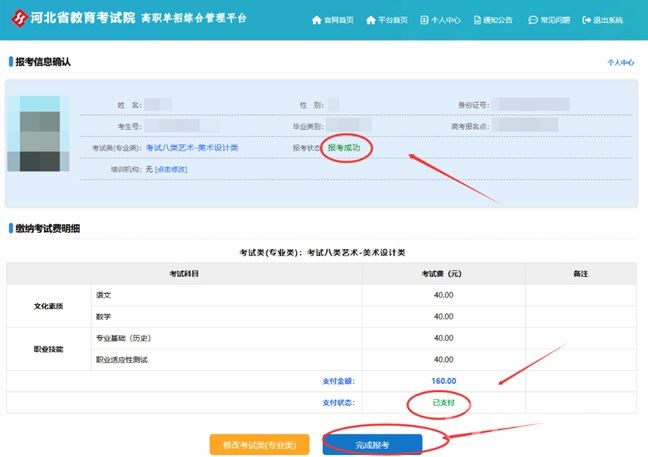Click the document icon beside 通知公告
648x457 pixels.
(477, 20)
